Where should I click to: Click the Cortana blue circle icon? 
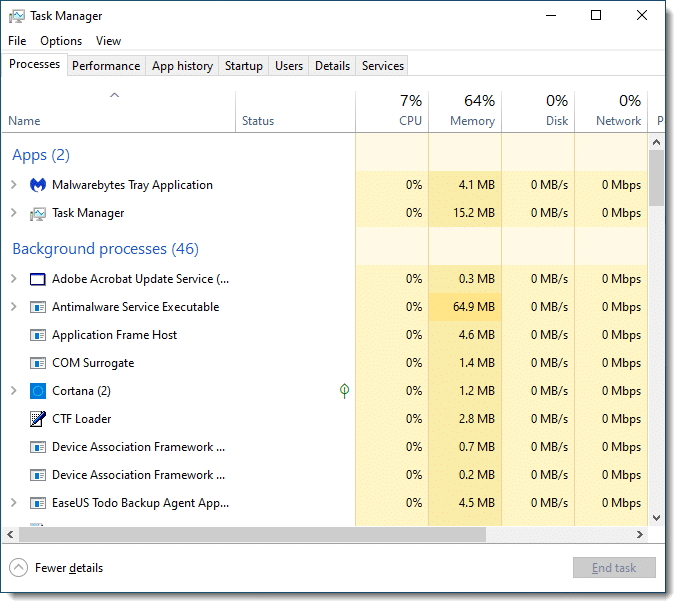pyautogui.click(x=38, y=393)
